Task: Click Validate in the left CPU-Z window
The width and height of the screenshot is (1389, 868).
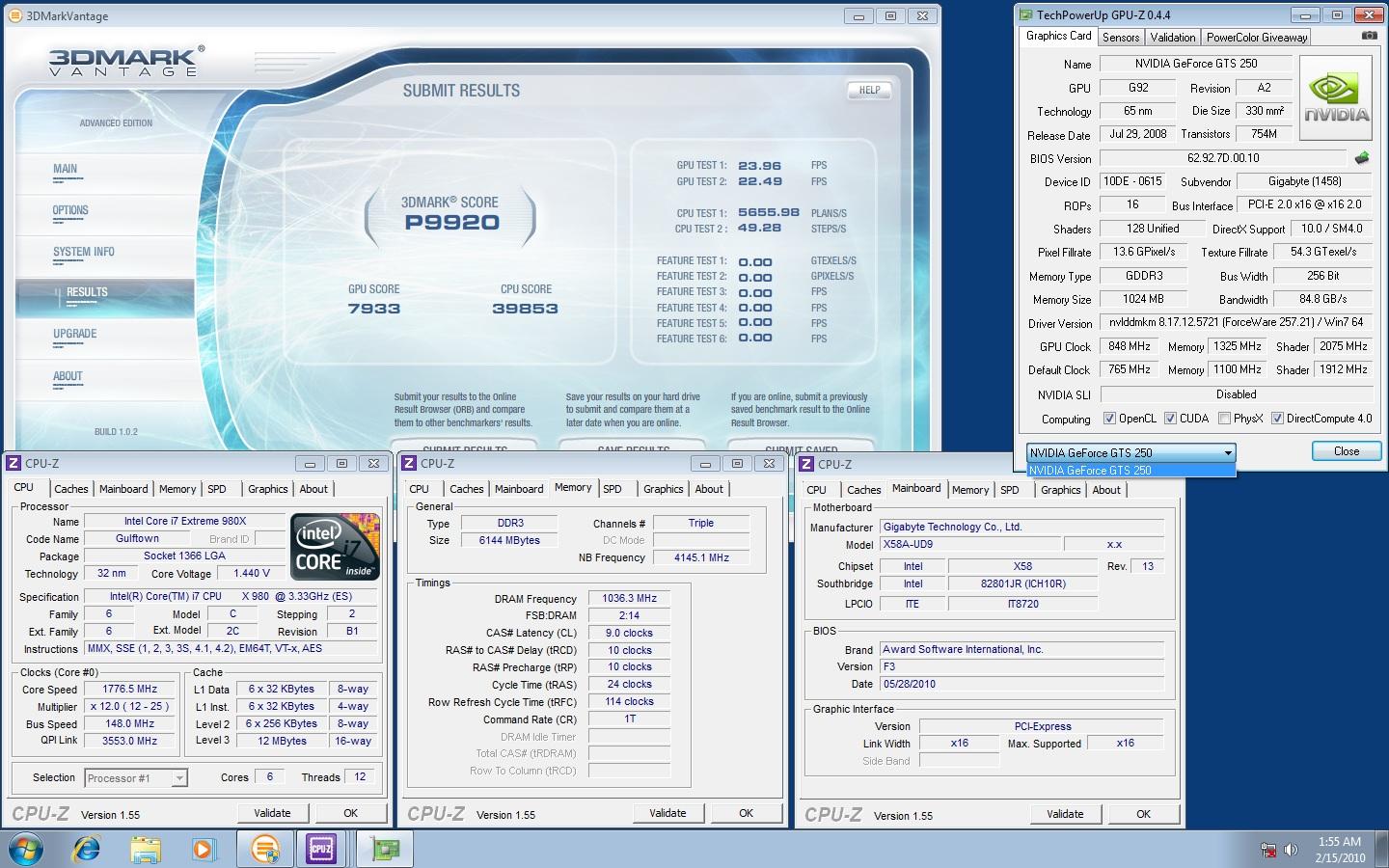Action: pyautogui.click(x=272, y=813)
